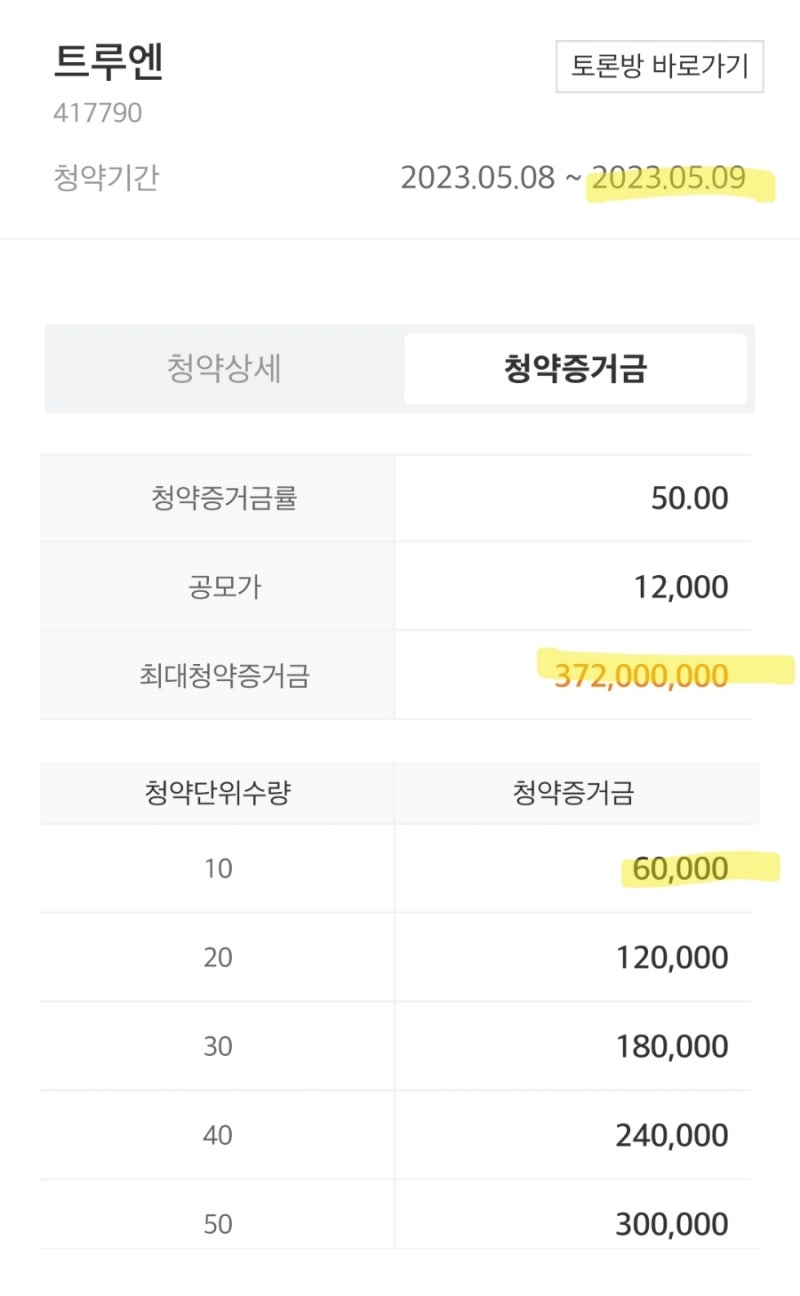The width and height of the screenshot is (800, 1296).
Task: Click the highlighted 372,000,000 amount
Action: (641, 676)
